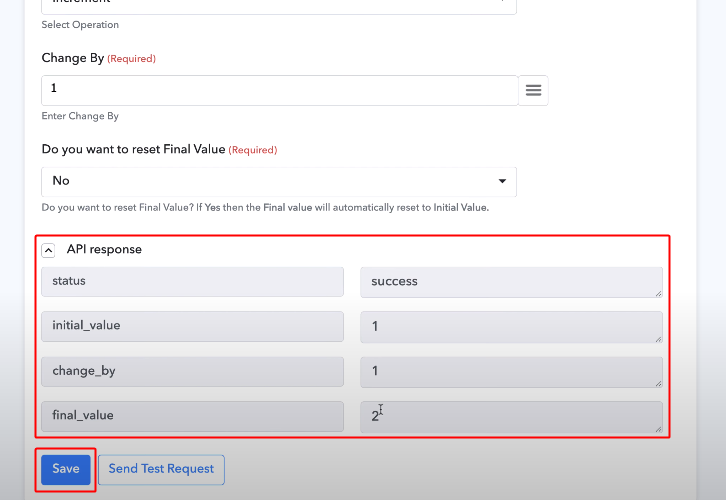Click the final_value response box showing 2
The width and height of the screenshot is (726, 500).
click(511, 417)
